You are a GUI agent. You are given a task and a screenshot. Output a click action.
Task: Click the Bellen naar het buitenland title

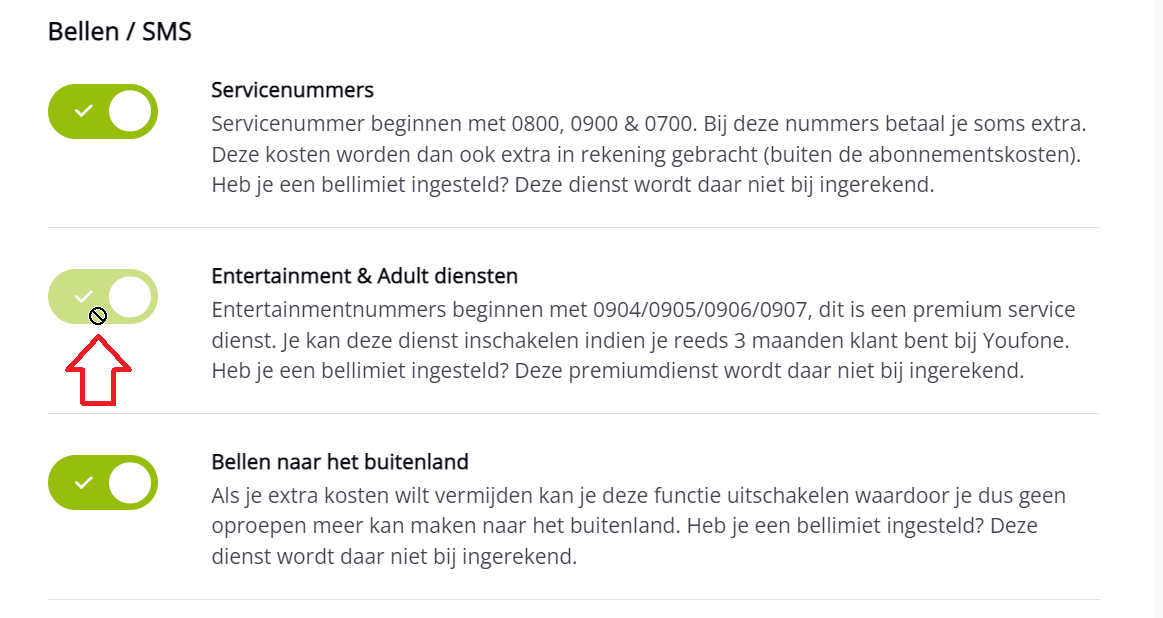tap(340, 462)
